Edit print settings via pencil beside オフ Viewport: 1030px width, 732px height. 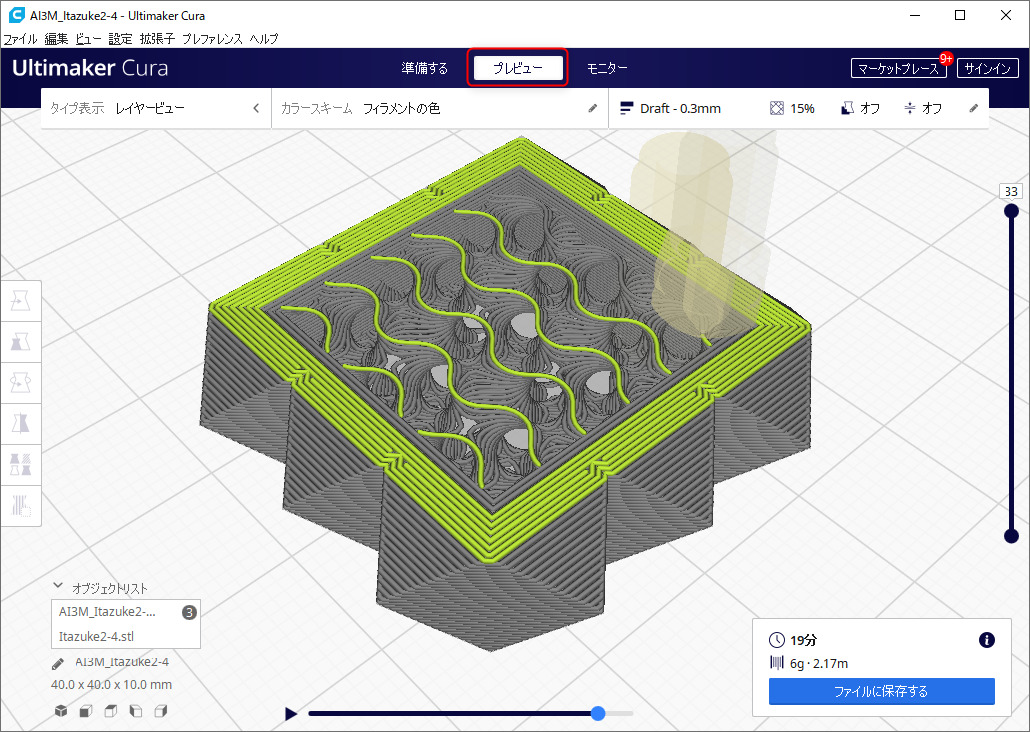point(973,108)
